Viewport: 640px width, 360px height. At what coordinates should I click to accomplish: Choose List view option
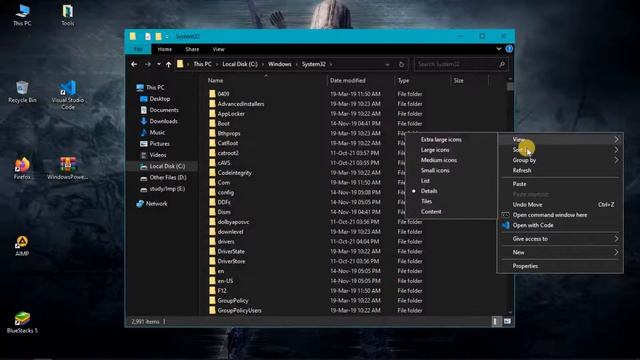click(x=425, y=180)
